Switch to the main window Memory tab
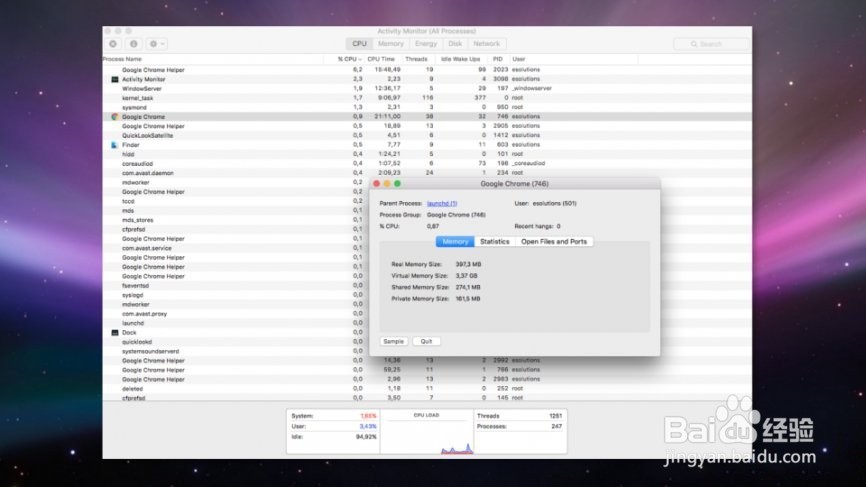This screenshot has width=866, height=487. tap(390, 44)
